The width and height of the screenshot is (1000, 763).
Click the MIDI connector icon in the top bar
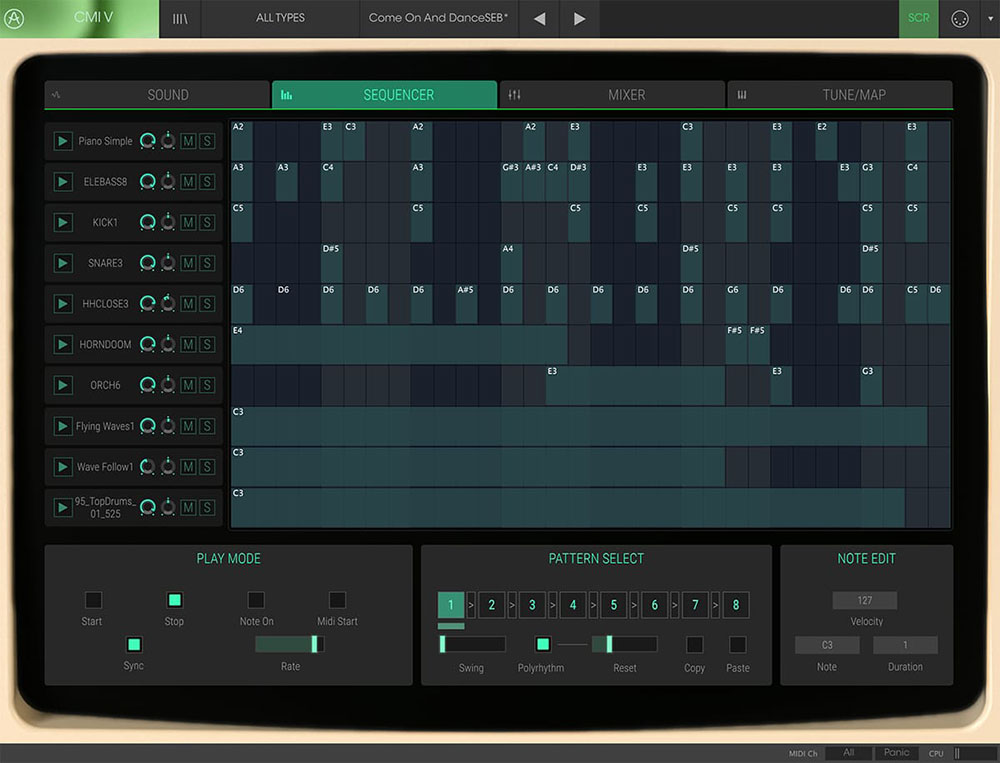coord(959,18)
